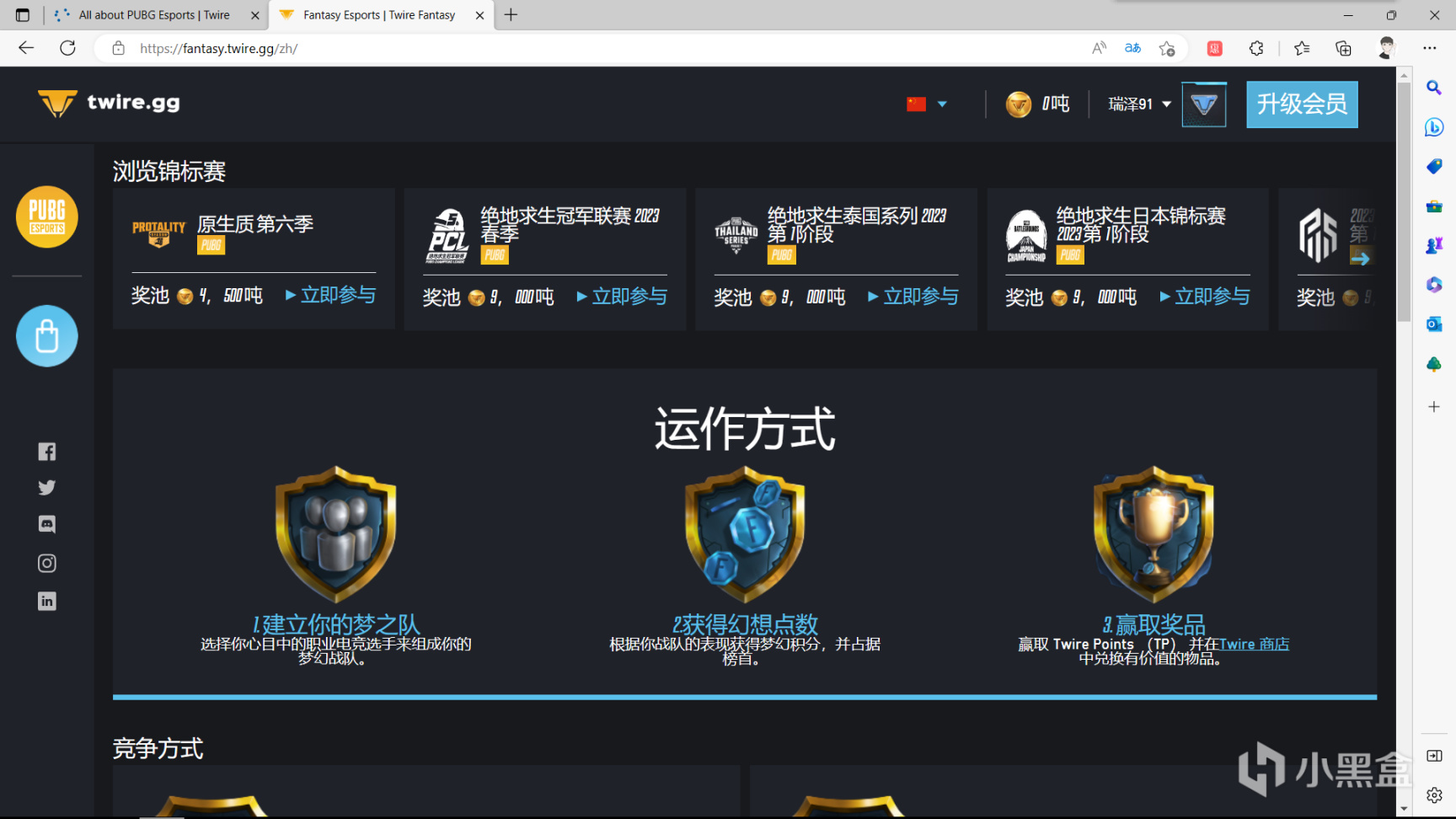Open browser collections icon
The image size is (1456, 819).
coord(1344,48)
